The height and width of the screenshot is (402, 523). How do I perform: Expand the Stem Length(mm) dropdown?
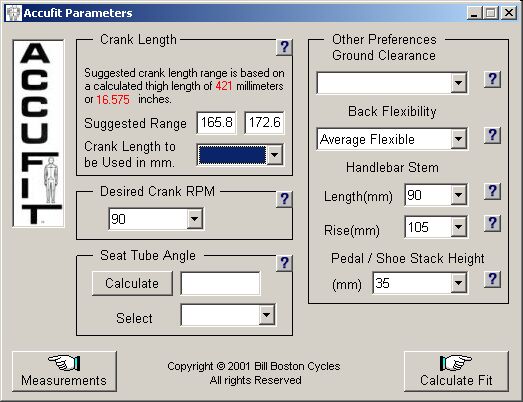(459, 195)
